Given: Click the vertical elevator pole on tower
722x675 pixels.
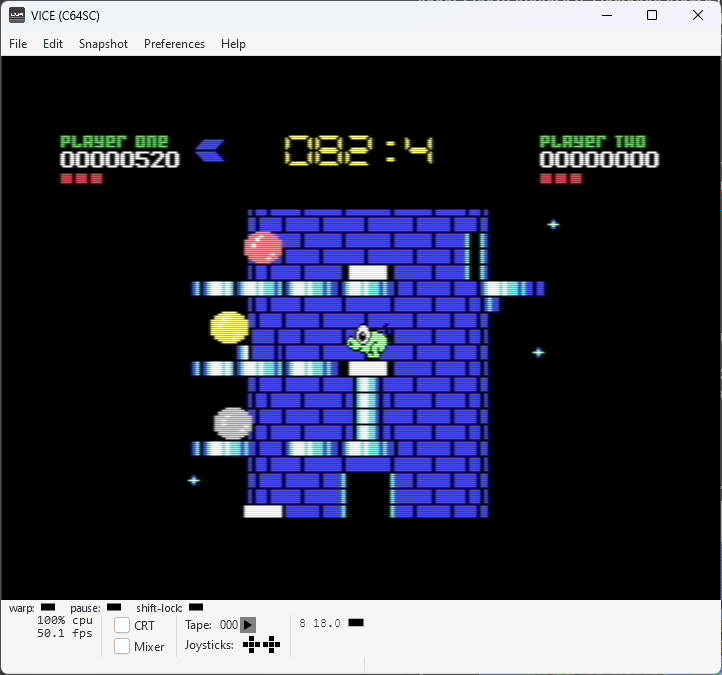Looking at the screenshot, I should 367,408.
